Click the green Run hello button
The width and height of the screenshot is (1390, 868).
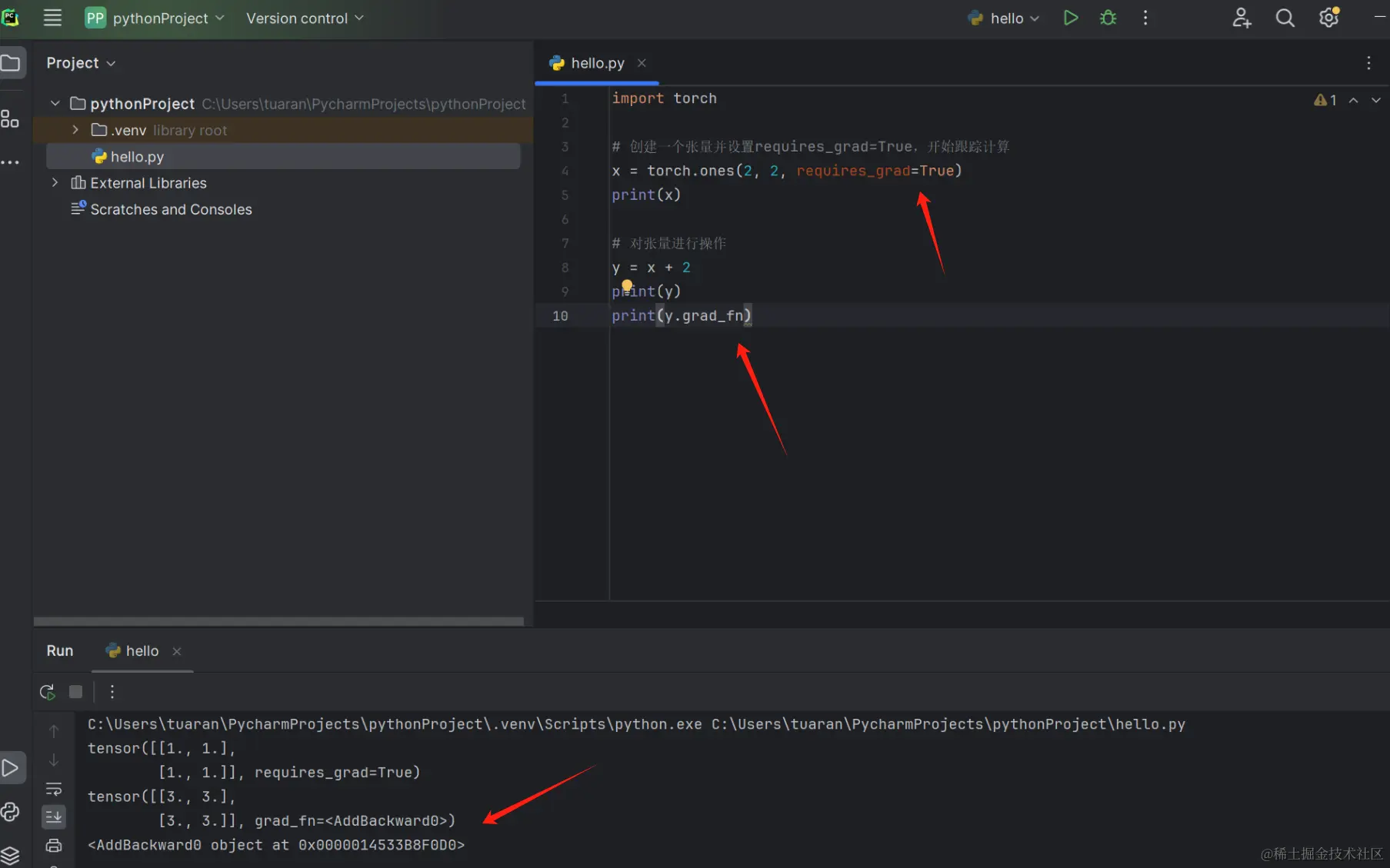click(x=1070, y=18)
